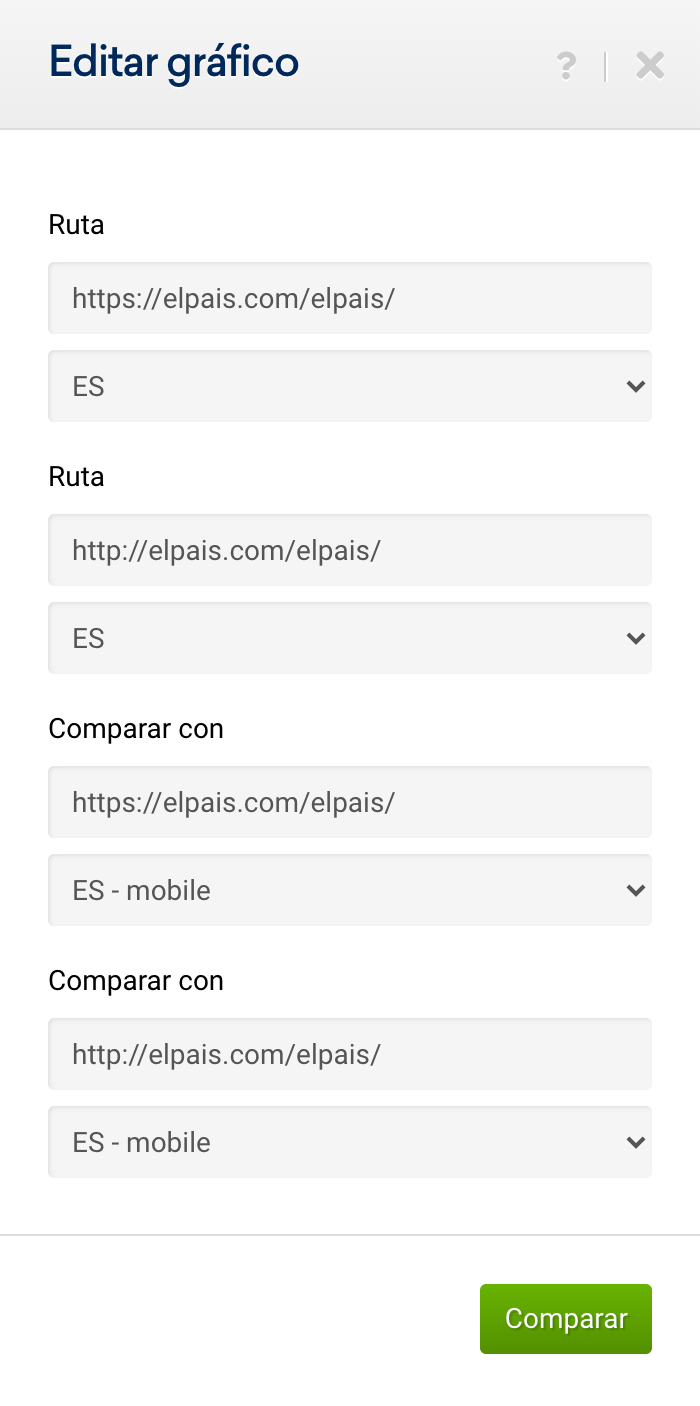Click the Editar gráfico dialog title
The height and width of the screenshot is (1406, 700).
tap(174, 63)
